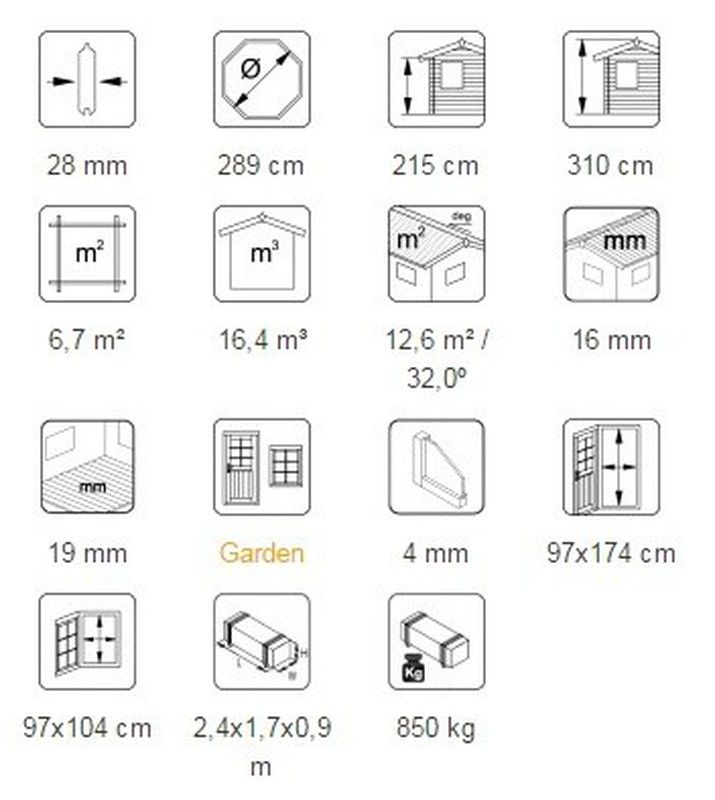715x800 pixels.
Task: Click the cabin volume m³ icon
Action: pyautogui.click(x=262, y=254)
